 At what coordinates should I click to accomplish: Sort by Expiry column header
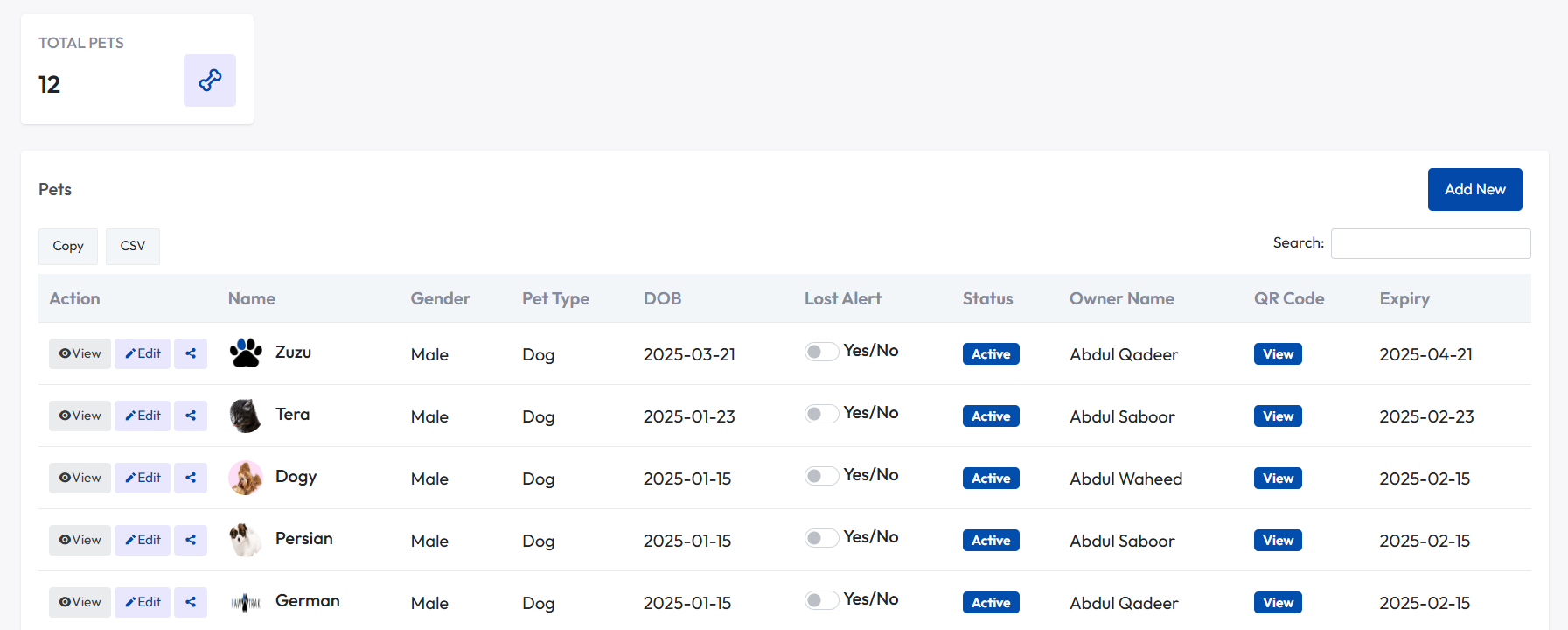(1404, 299)
